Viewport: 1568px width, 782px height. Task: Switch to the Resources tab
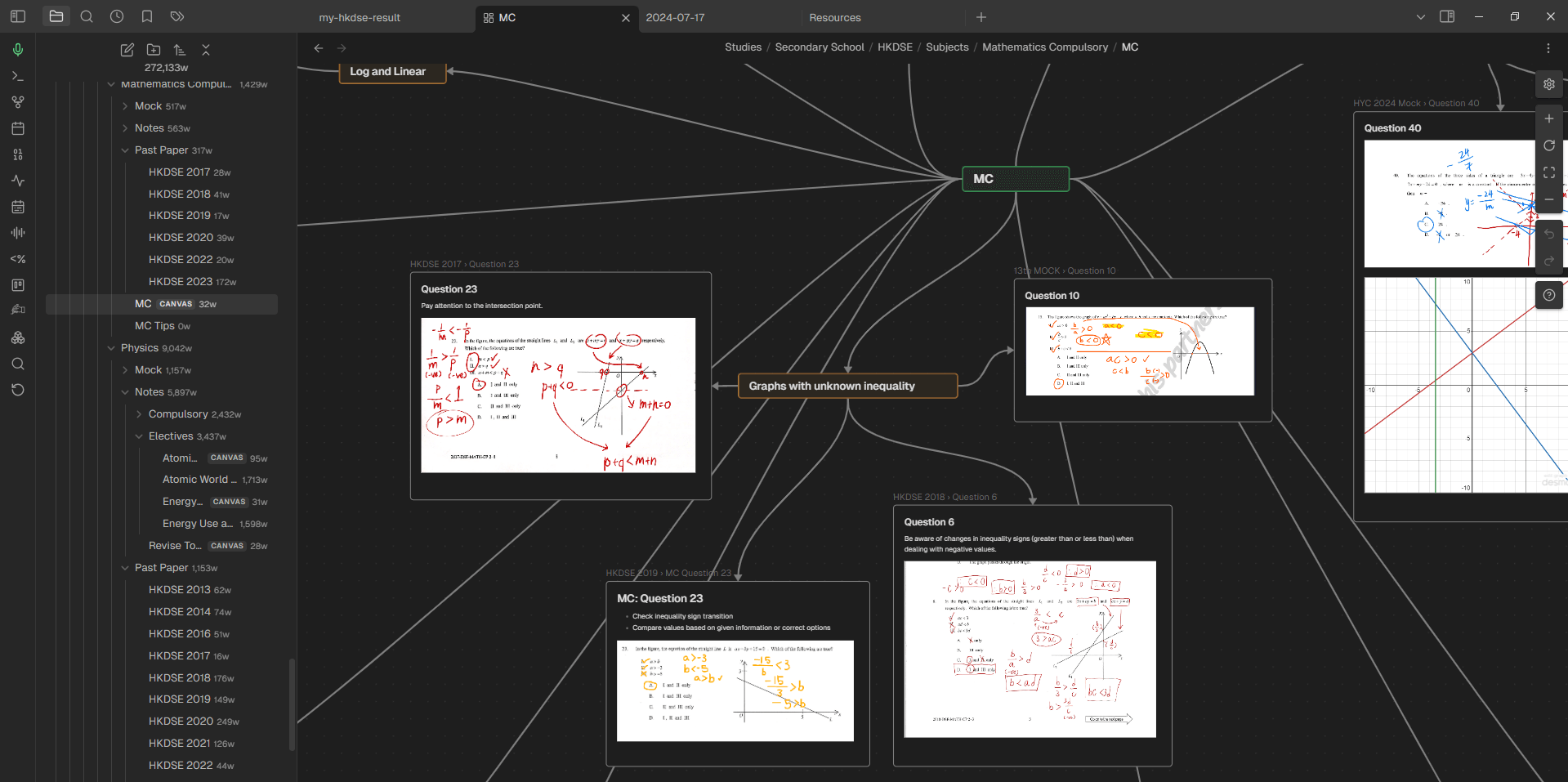(834, 17)
